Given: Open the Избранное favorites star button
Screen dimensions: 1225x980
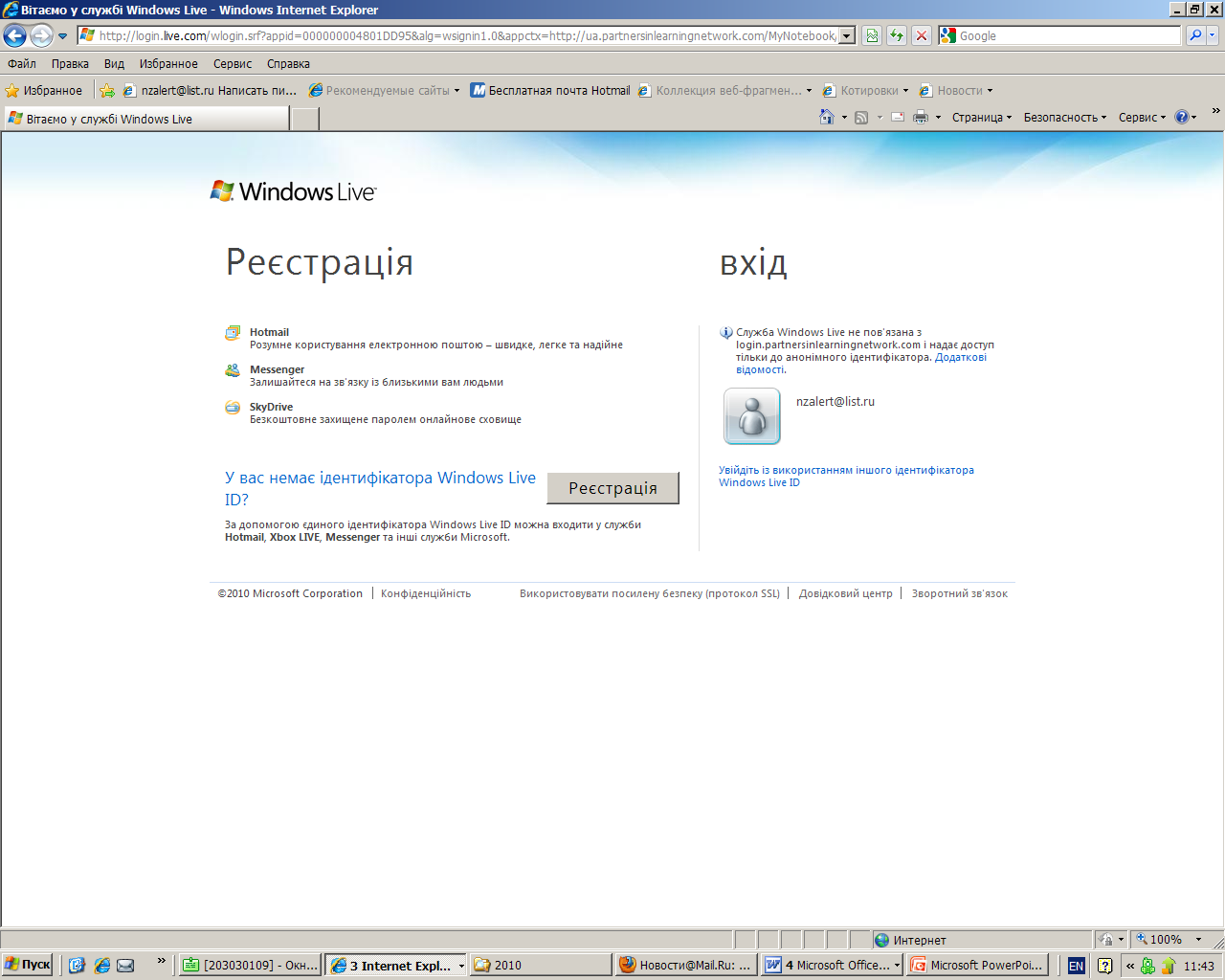Looking at the screenshot, I should tap(44, 91).
